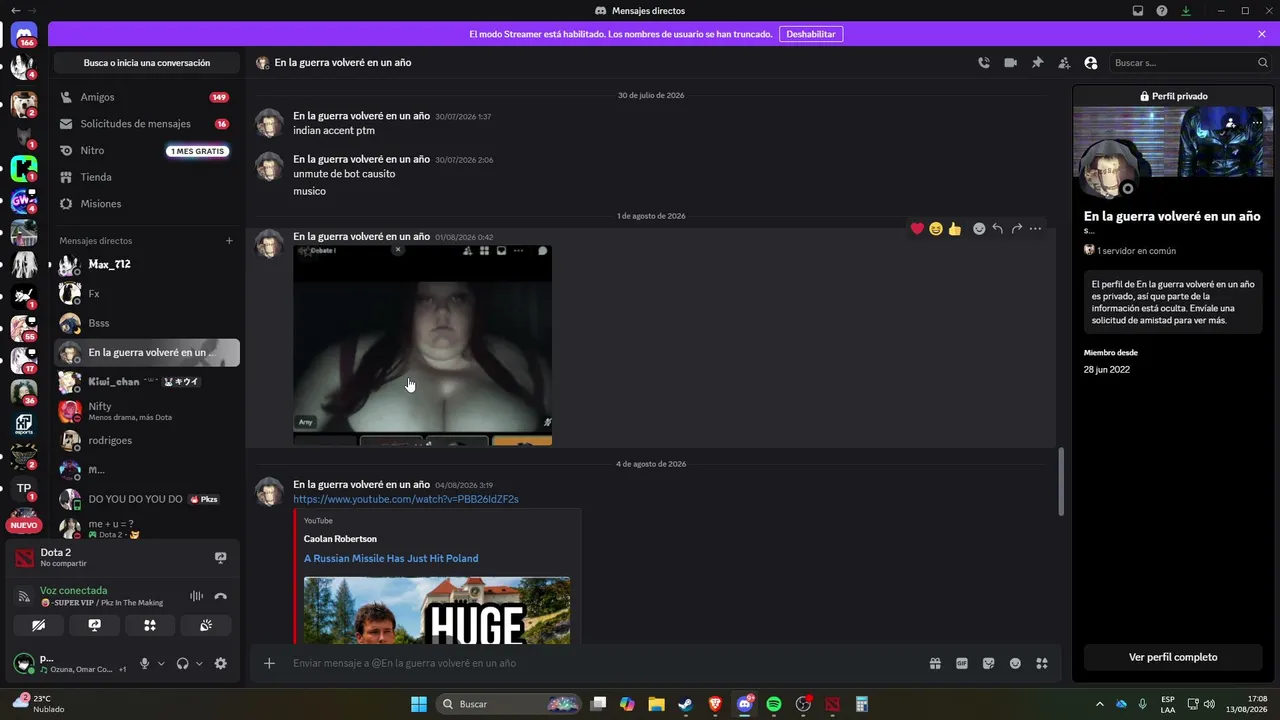Screen dimensions: 1280x720
Task: Open more options for the hovered message
Action: coord(1035,229)
